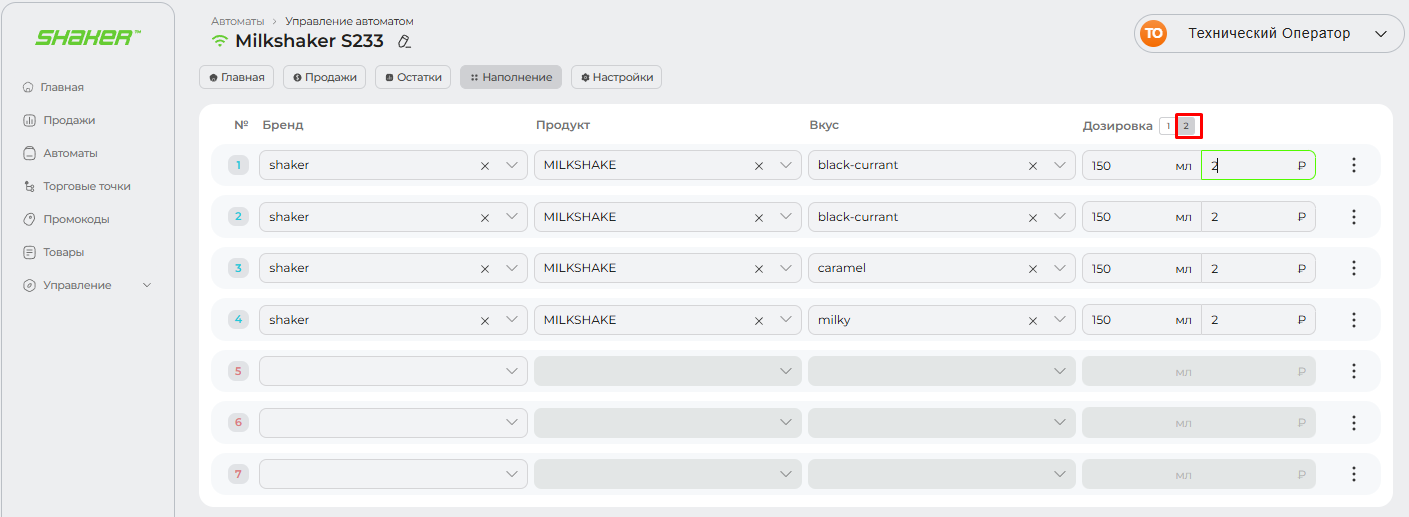The image size is (1409, 517).
Task: Click the orange TO user avatar
Action: click(x=1154, y=34)
